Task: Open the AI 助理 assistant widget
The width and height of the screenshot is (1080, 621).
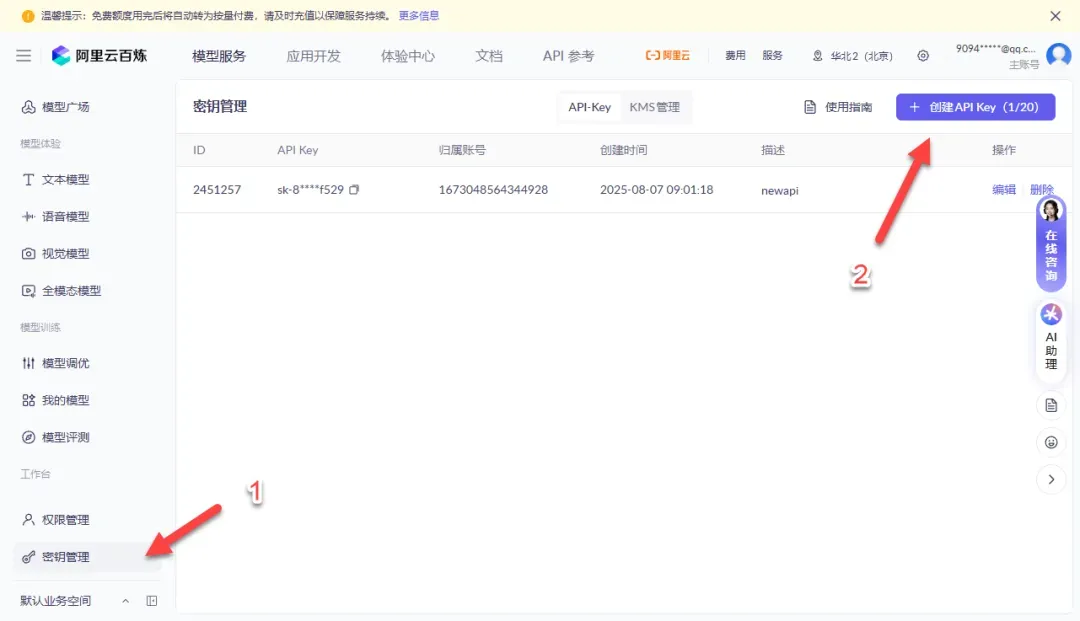Action: (1051, 338)
